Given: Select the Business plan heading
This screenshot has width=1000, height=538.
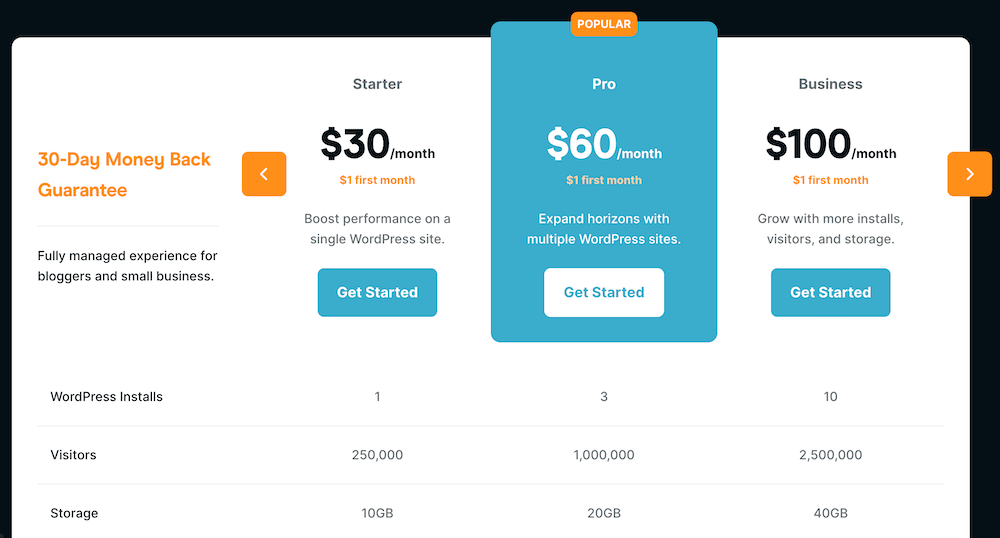Looking at the screenshot, I should pyautogui.click(x=830, y=84).
